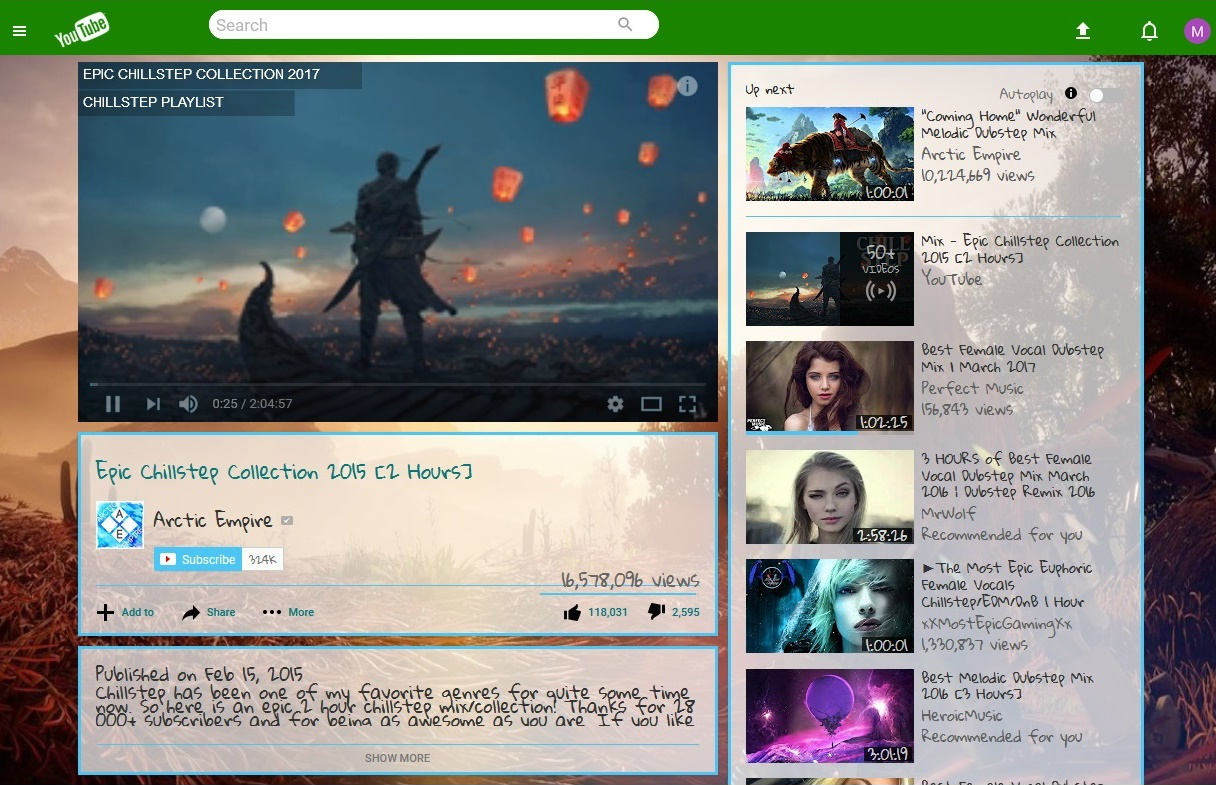Skip to next video
Viewport: 1216px width, 785px height.
(153, 404)
